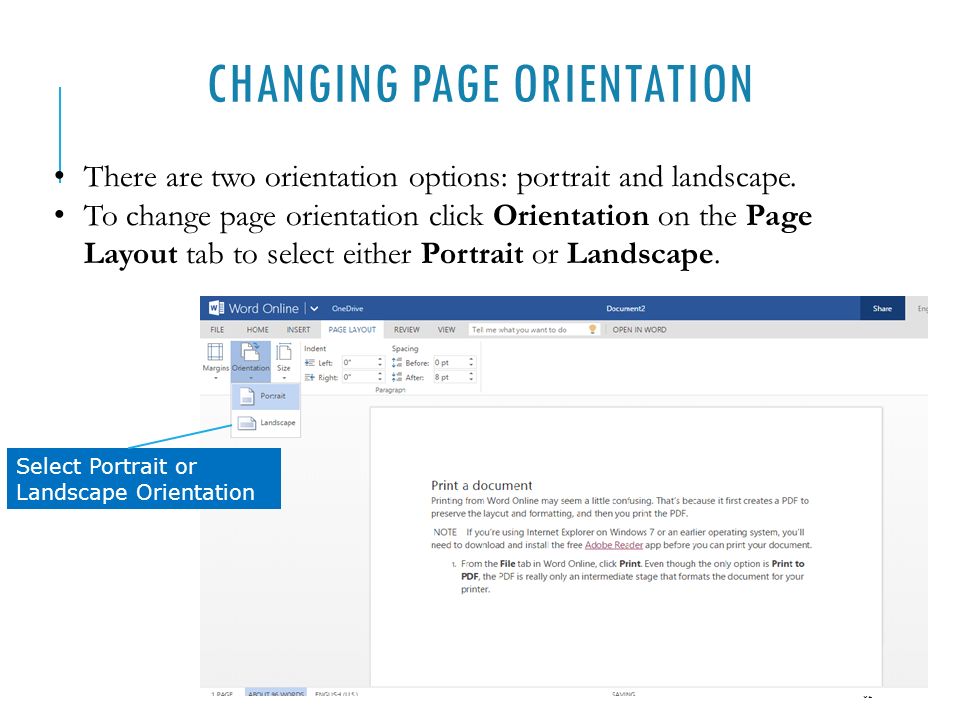Click the ABOUT 96 WORDS status item
The height and width of the screenshot is (720, 960).
click(x=276, y=694)
